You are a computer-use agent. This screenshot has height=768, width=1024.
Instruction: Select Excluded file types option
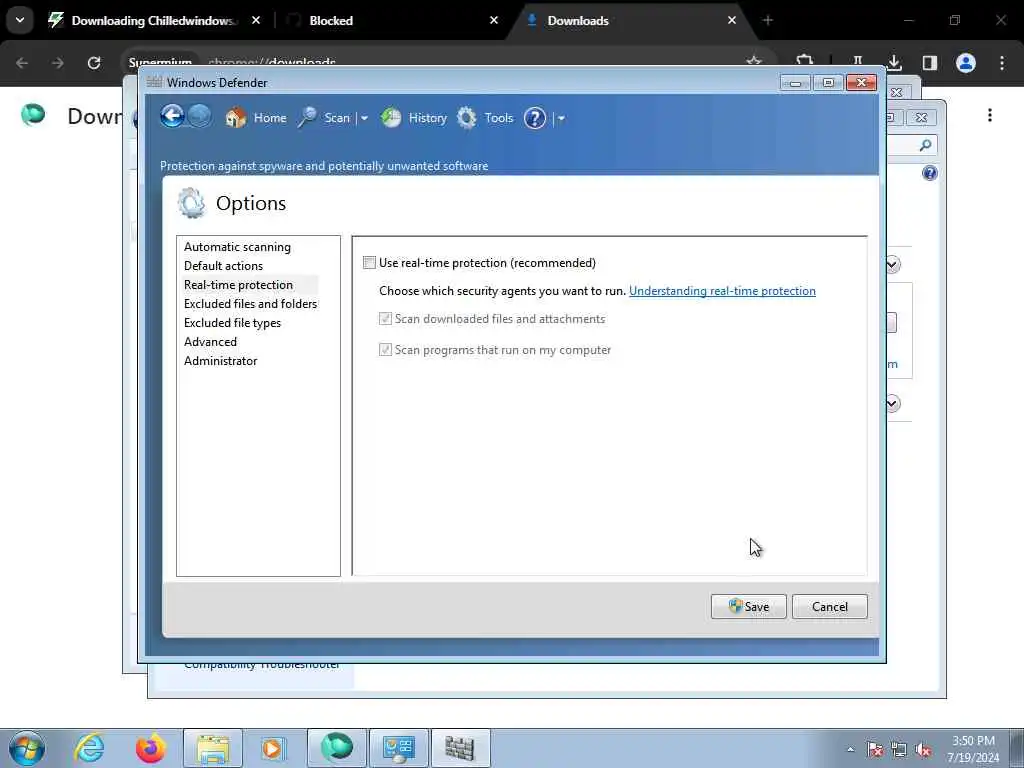232,323
